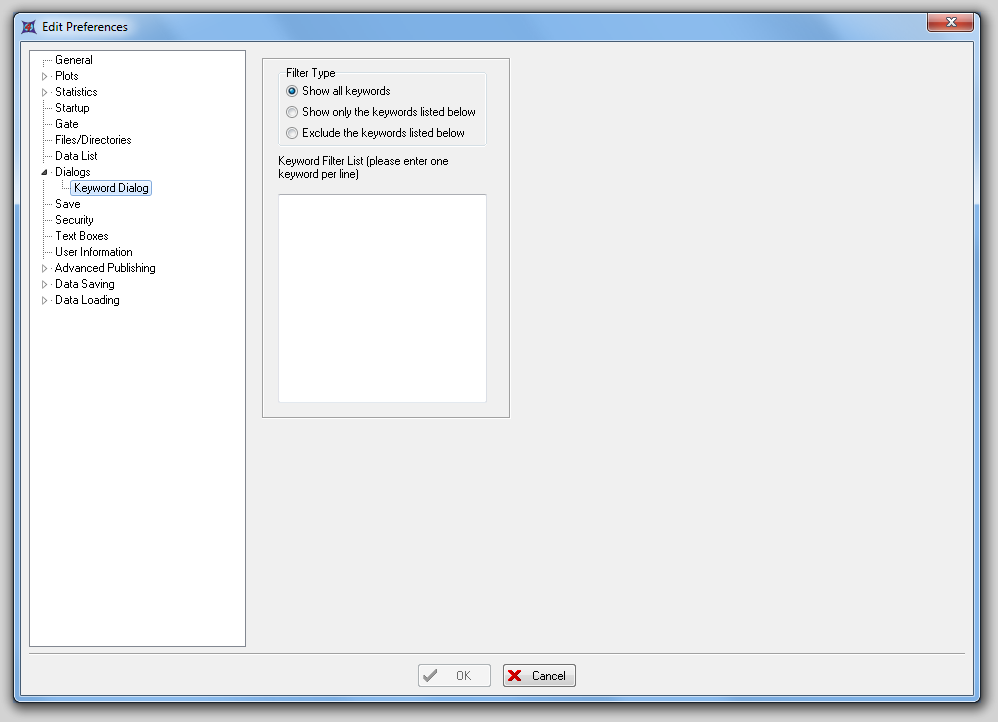Screen dimensions: 998x722
Task: Open the Data List preferences
Action: 76,155
